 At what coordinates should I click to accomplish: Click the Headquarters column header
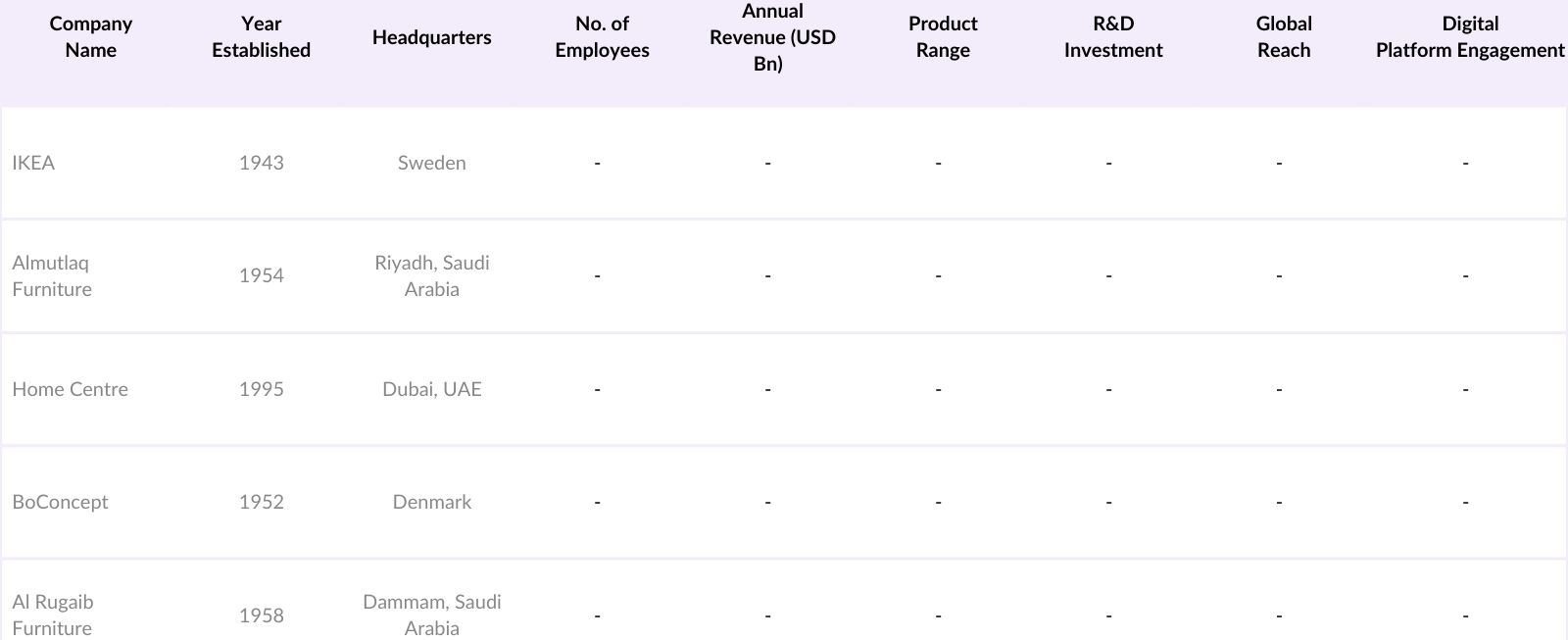click(x=431, y=37)
